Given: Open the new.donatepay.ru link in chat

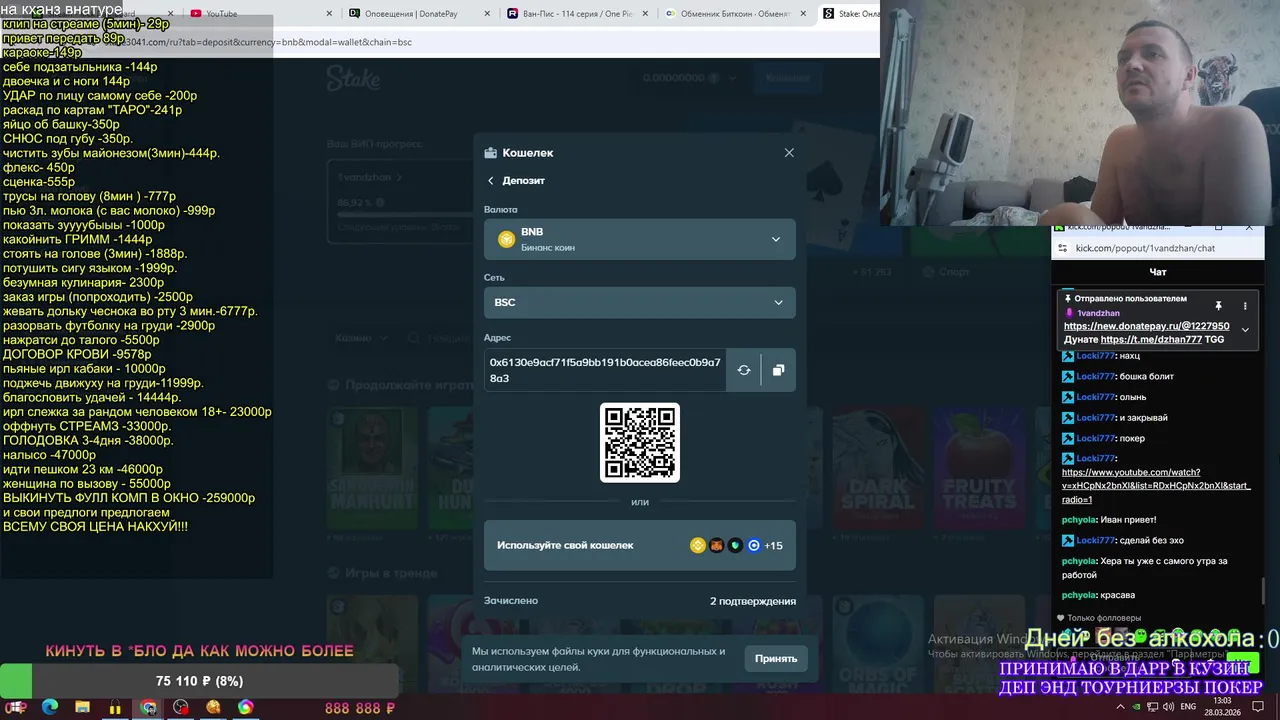Looking at the screenshot, I should (x=1146, y=326).
